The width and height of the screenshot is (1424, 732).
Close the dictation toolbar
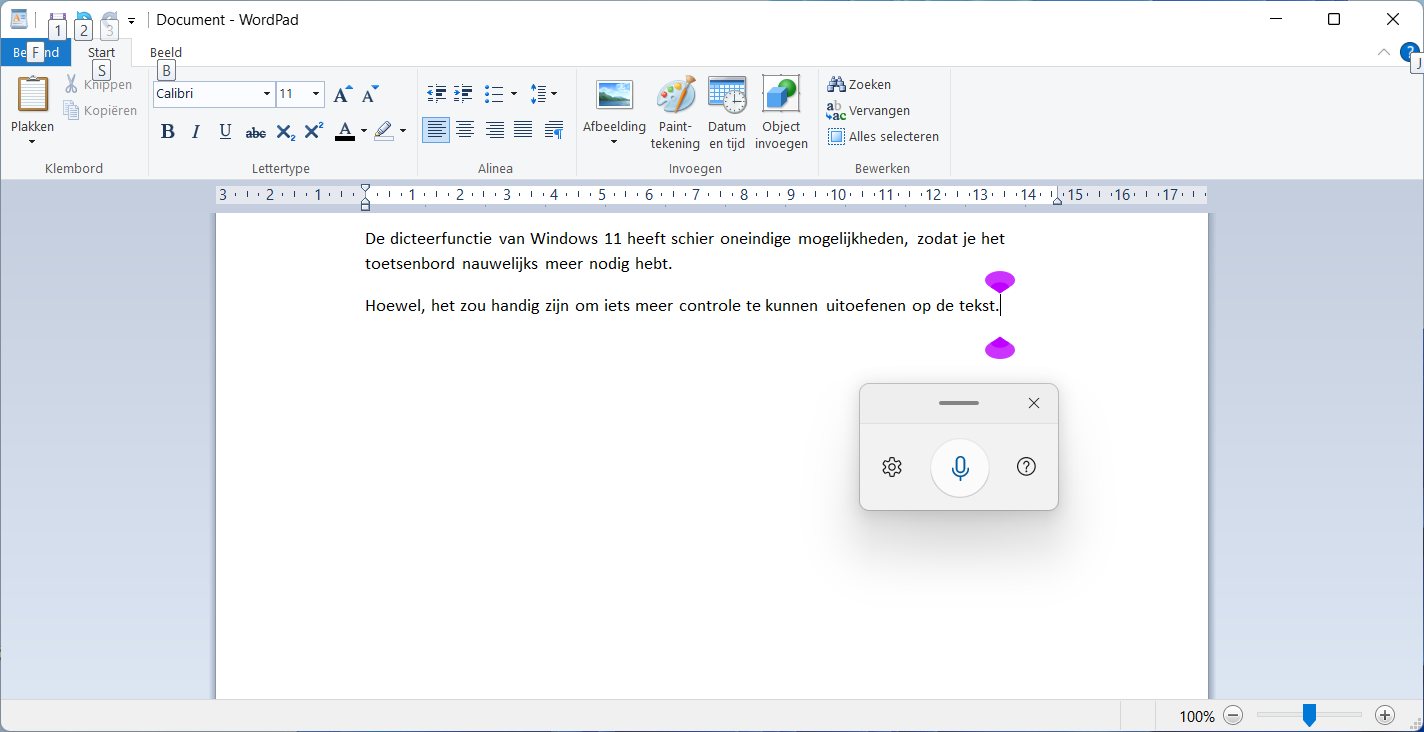(1034, 403)
